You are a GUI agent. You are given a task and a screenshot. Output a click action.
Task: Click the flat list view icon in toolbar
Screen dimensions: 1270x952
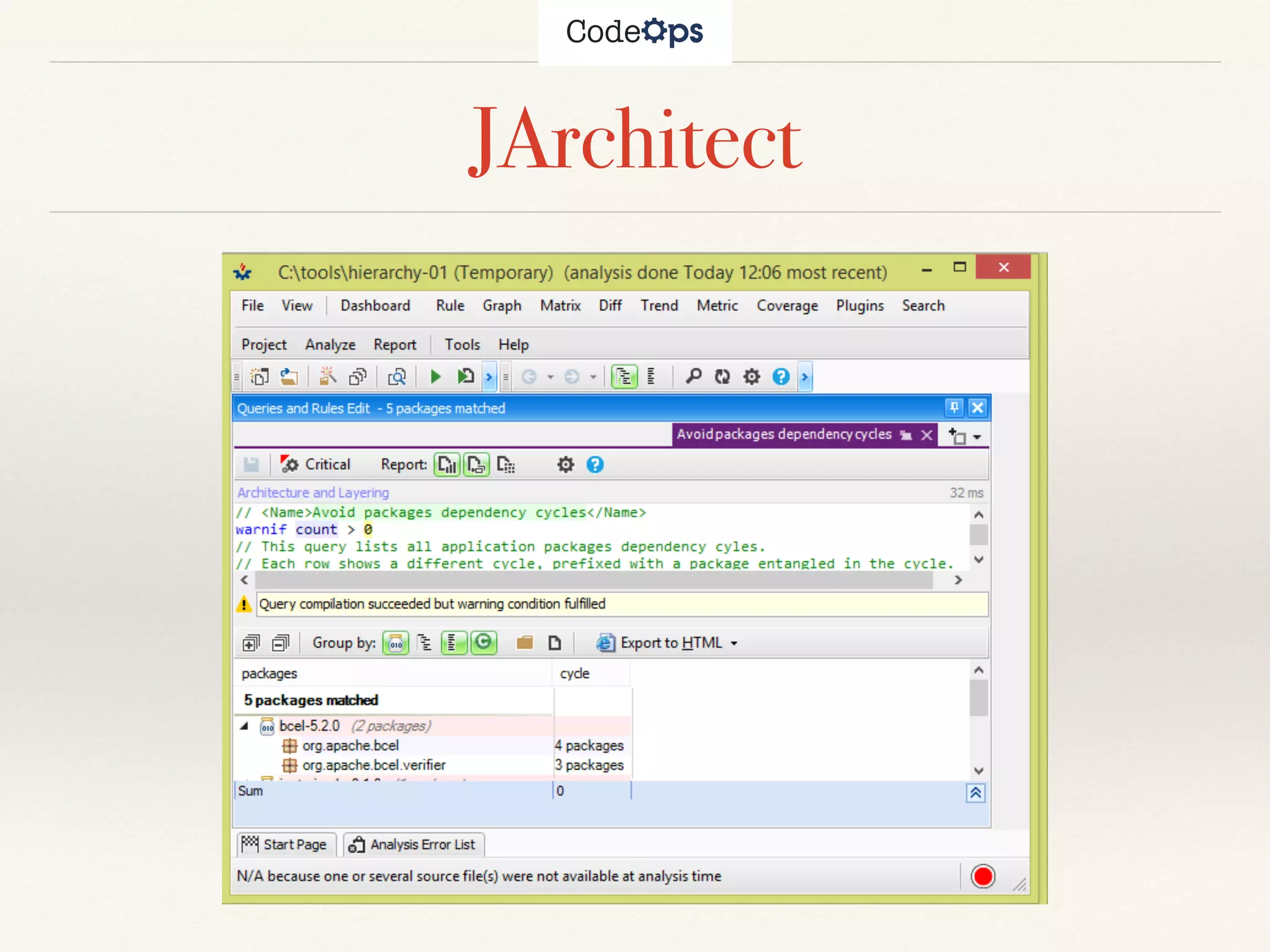651,376
